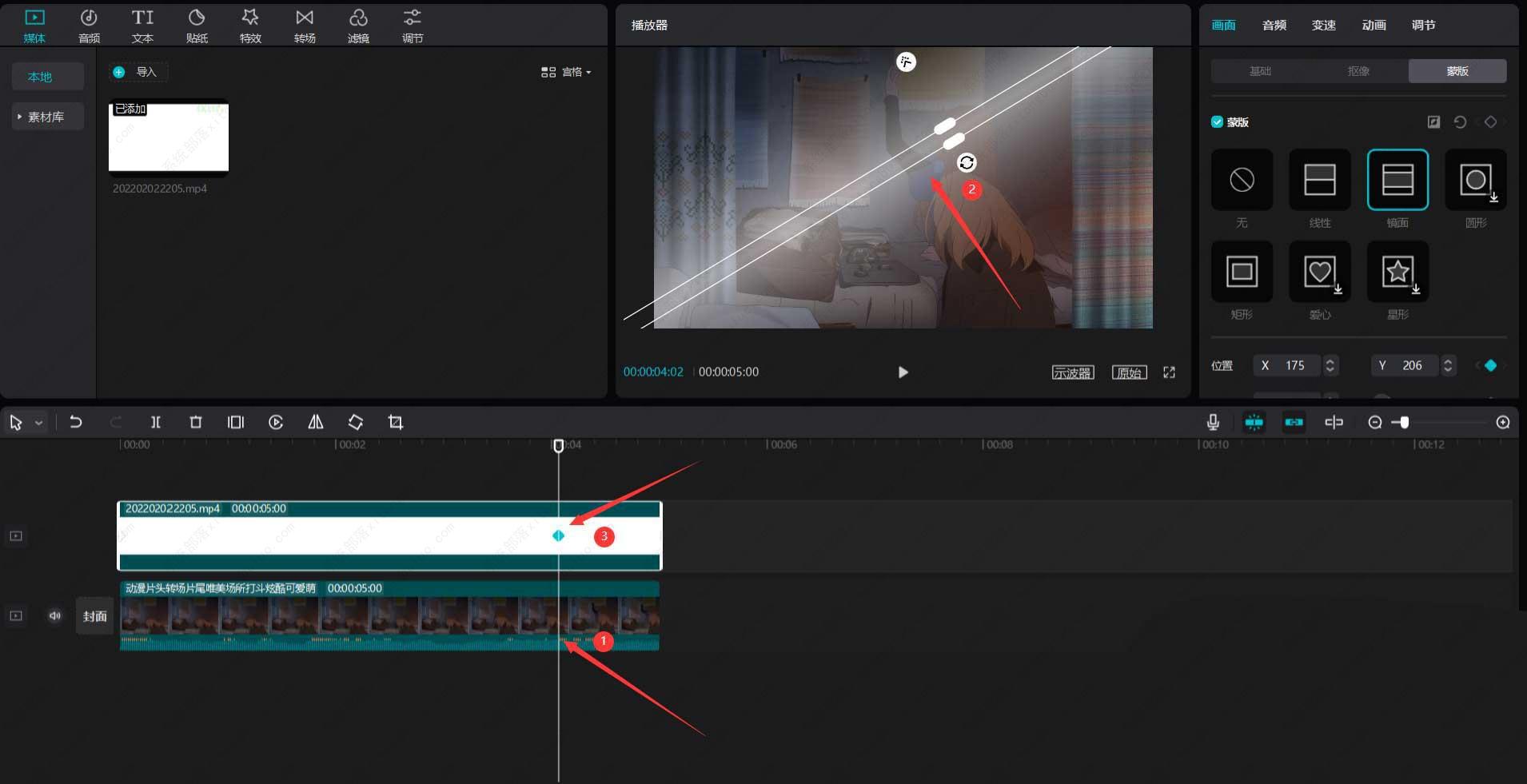
Task: Click the invert mask icon
Action: coord(1433,122)
